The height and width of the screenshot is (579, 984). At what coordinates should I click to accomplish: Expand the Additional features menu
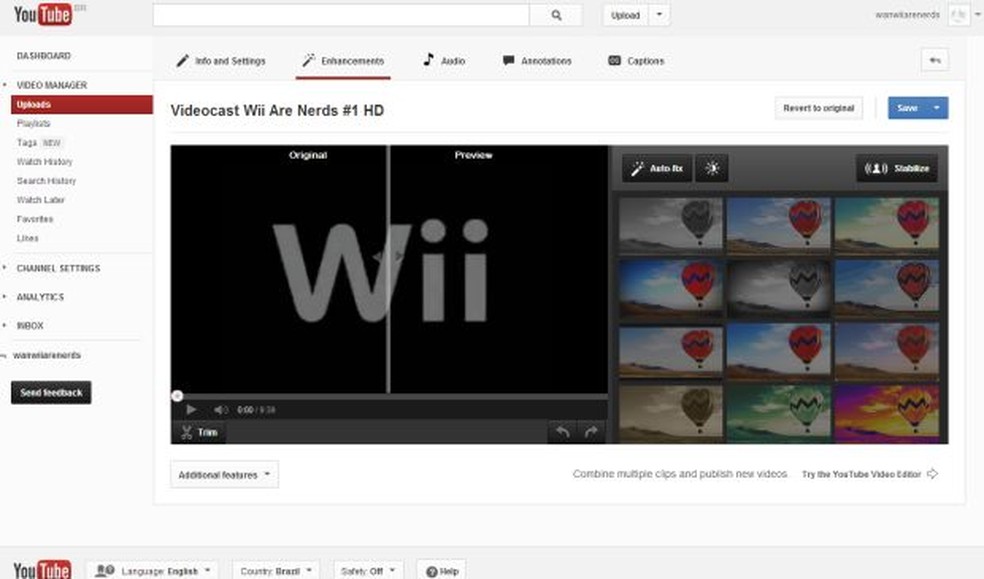coord(222,474)
